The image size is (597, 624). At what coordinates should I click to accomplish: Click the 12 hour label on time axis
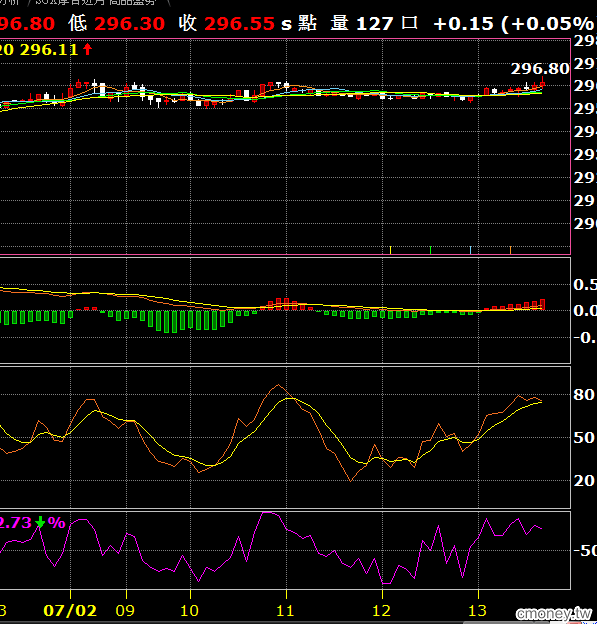[x=381, y=610]
